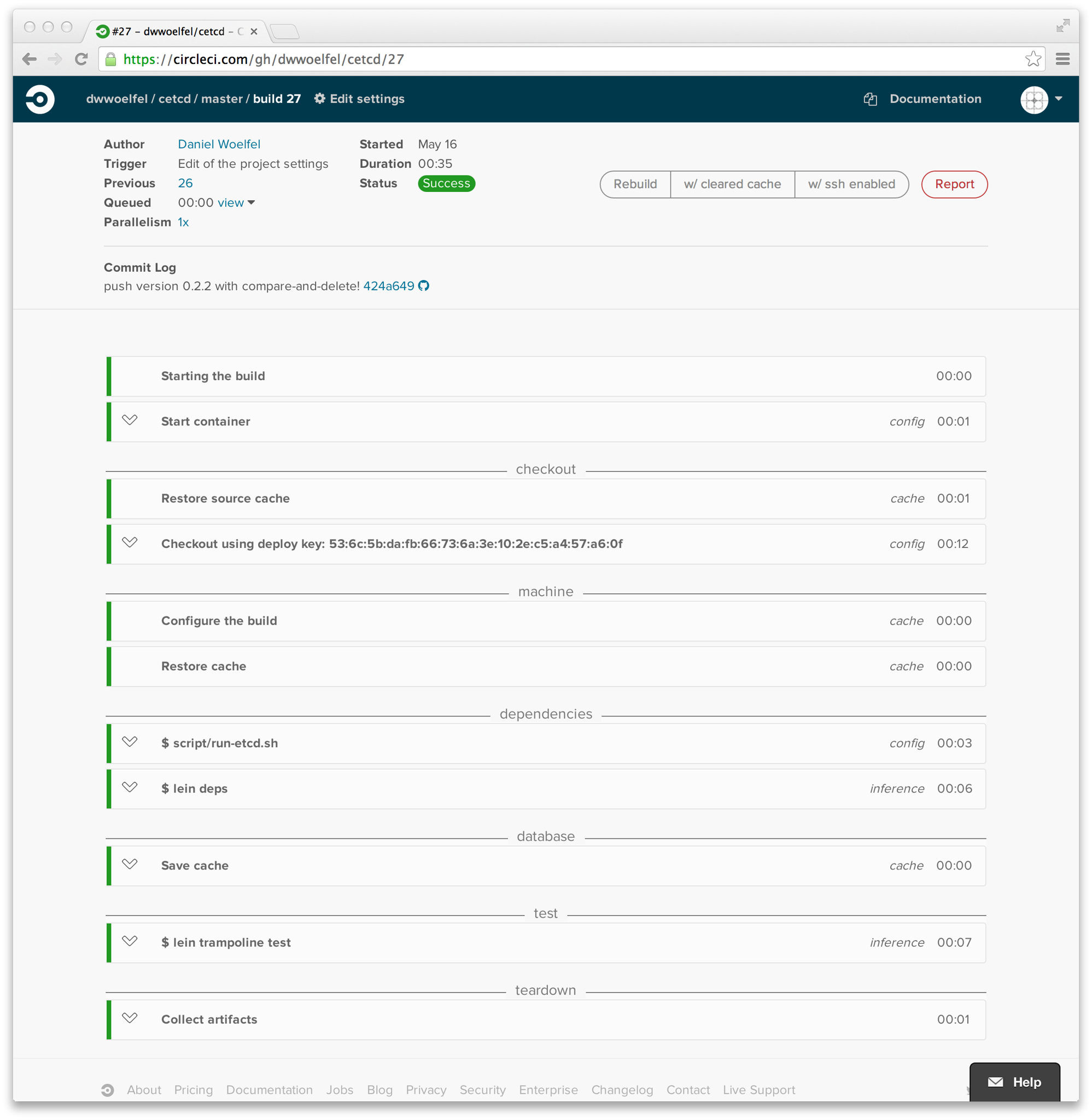
Task: Open the footer Documentation link
Action: coord(269,1089)
